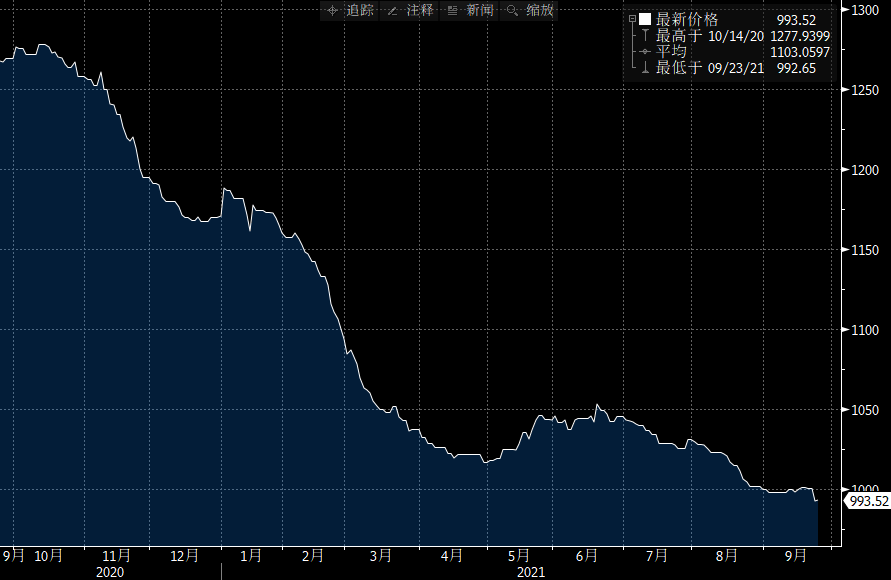Click the 注释 pencil icon

[393, 10]
